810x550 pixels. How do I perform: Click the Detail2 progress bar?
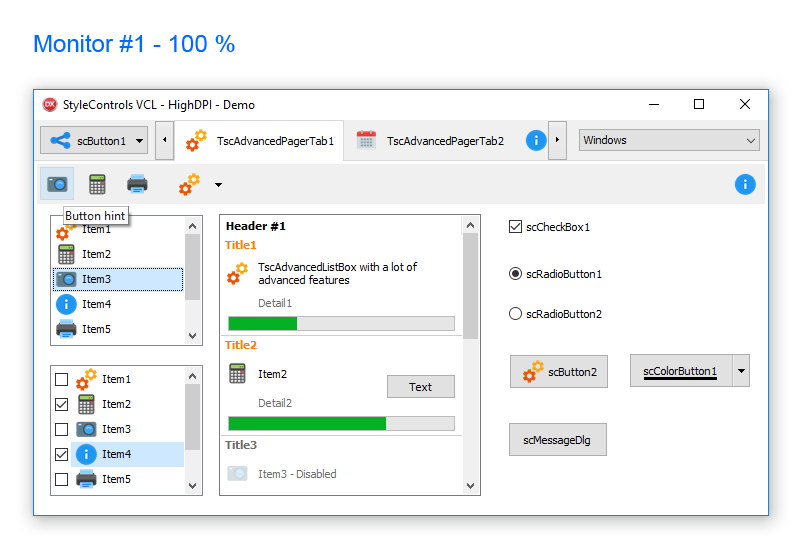coord(341,424)
